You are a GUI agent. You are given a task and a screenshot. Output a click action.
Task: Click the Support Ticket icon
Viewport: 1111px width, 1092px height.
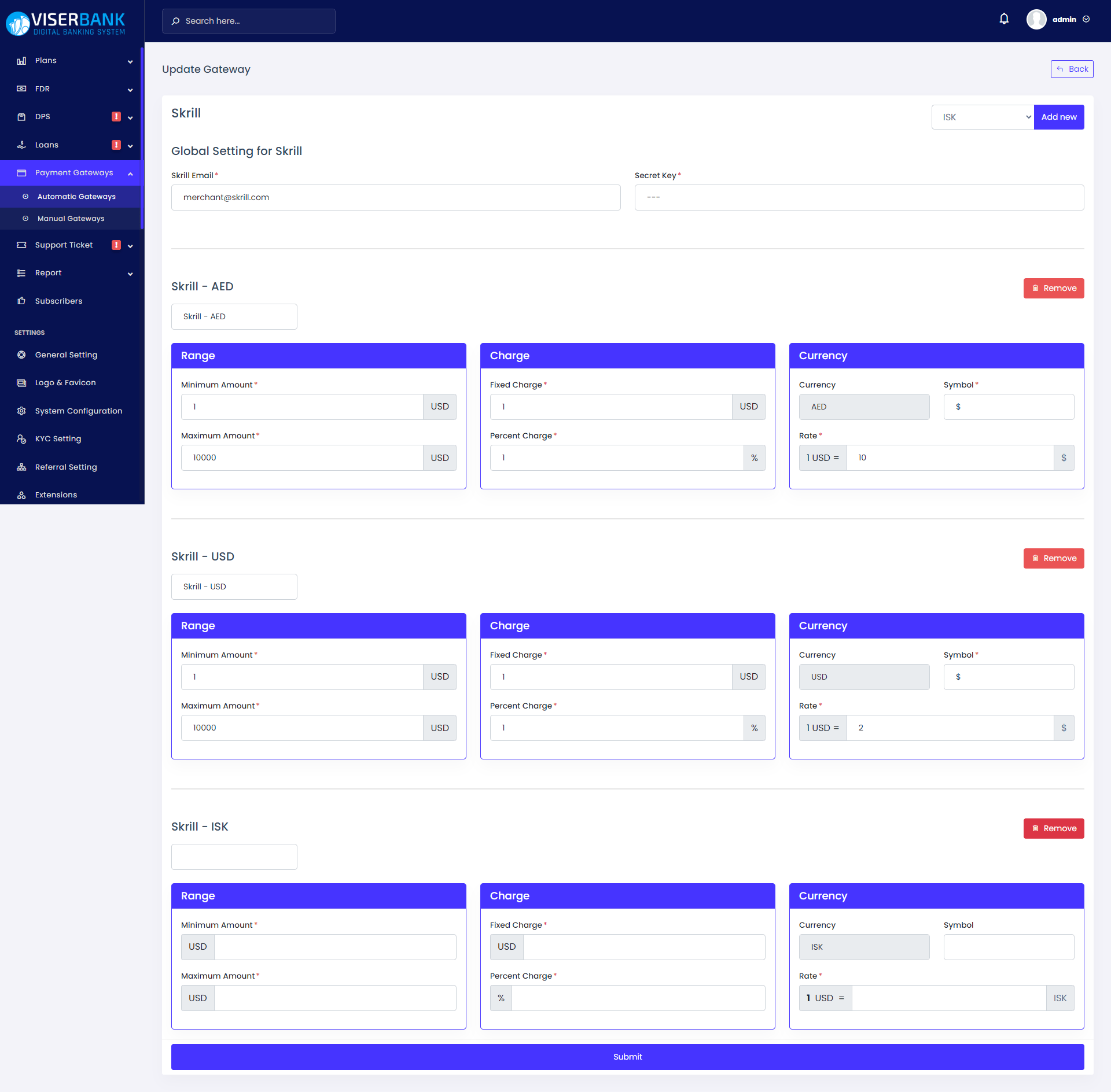click(x=21, y=245)
